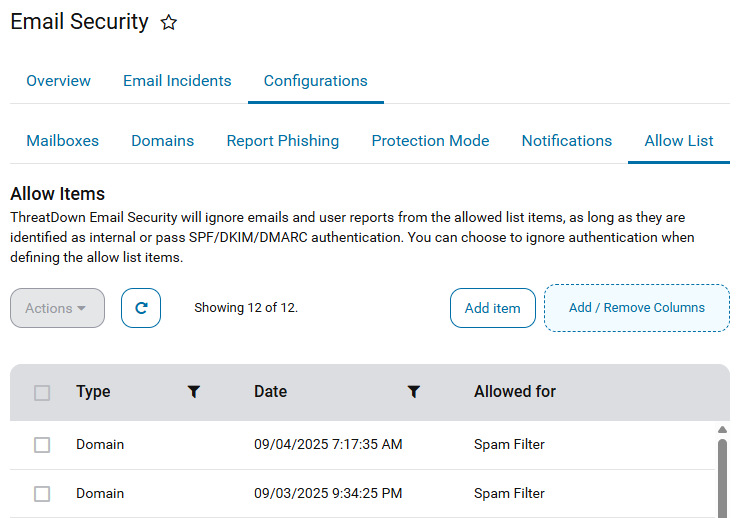
Task: Open filter for Type column
Action: pyautogui.click(x=194, y=391)
